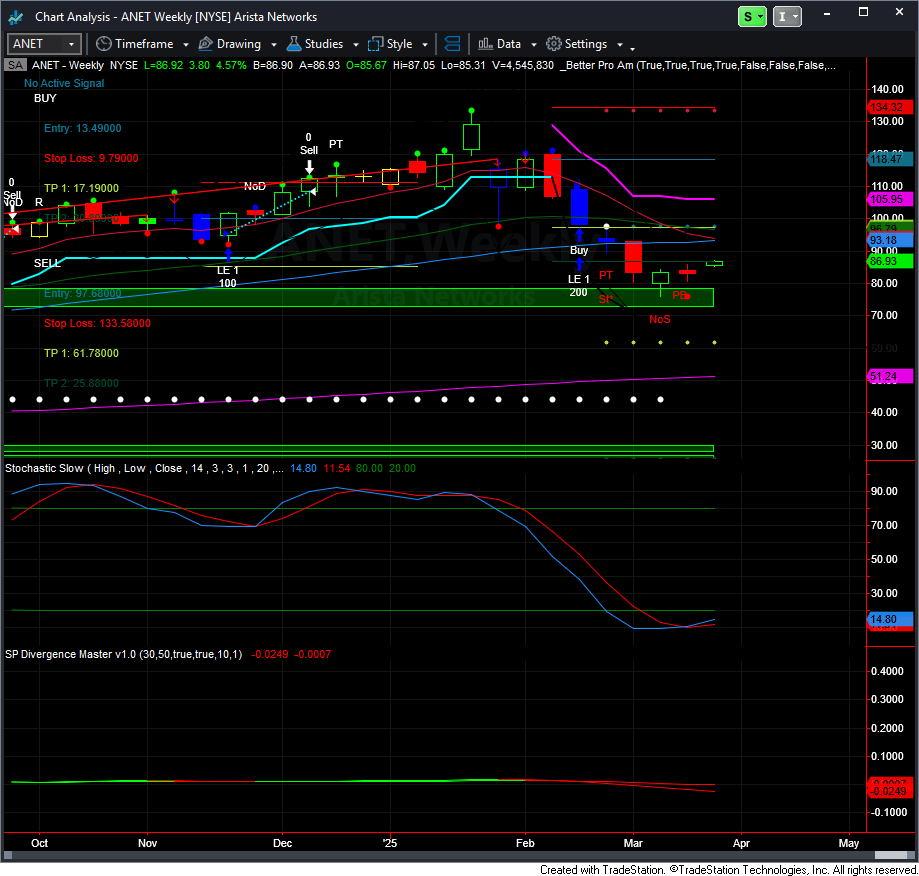This screenshot has height=876, width=919.
Task: Click the Studies flask icon
Action: coord(294,44)
